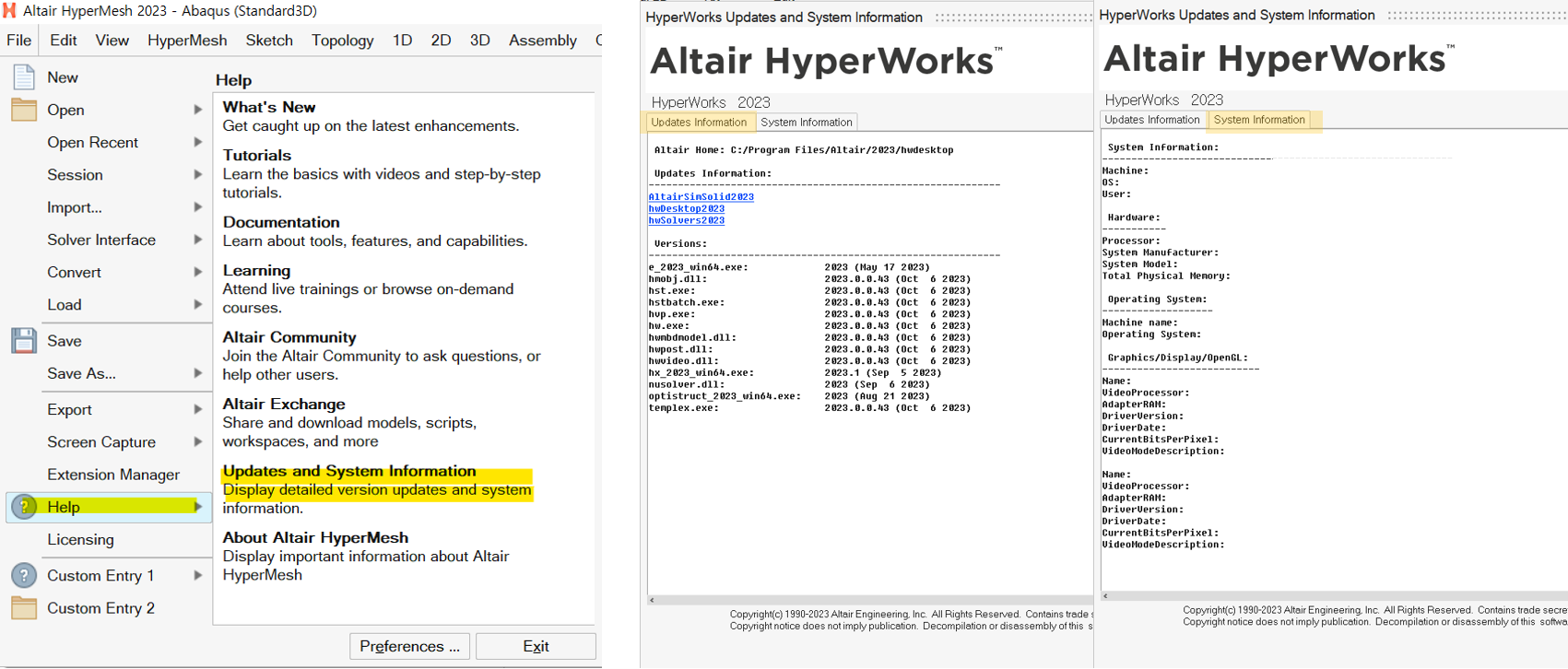Expand the Export submenu arrow
This screenshot has height=669, width=1568.
197,409
